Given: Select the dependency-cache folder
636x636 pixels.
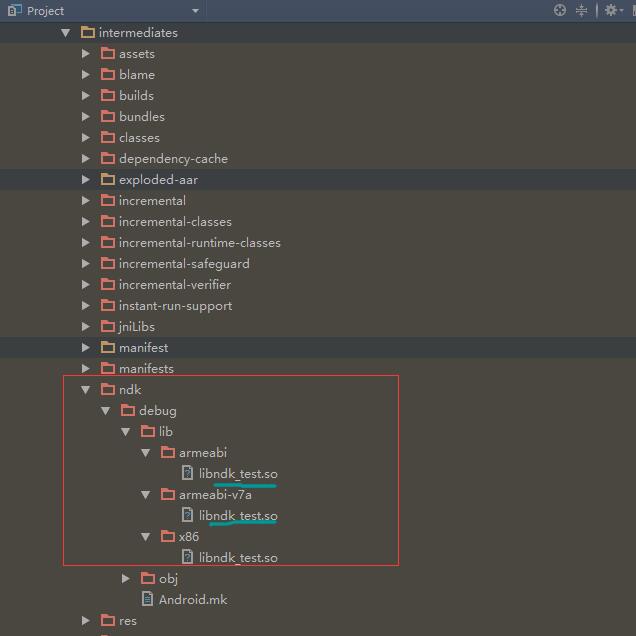Looking at the screenshot, I should (x=173, y=159).
